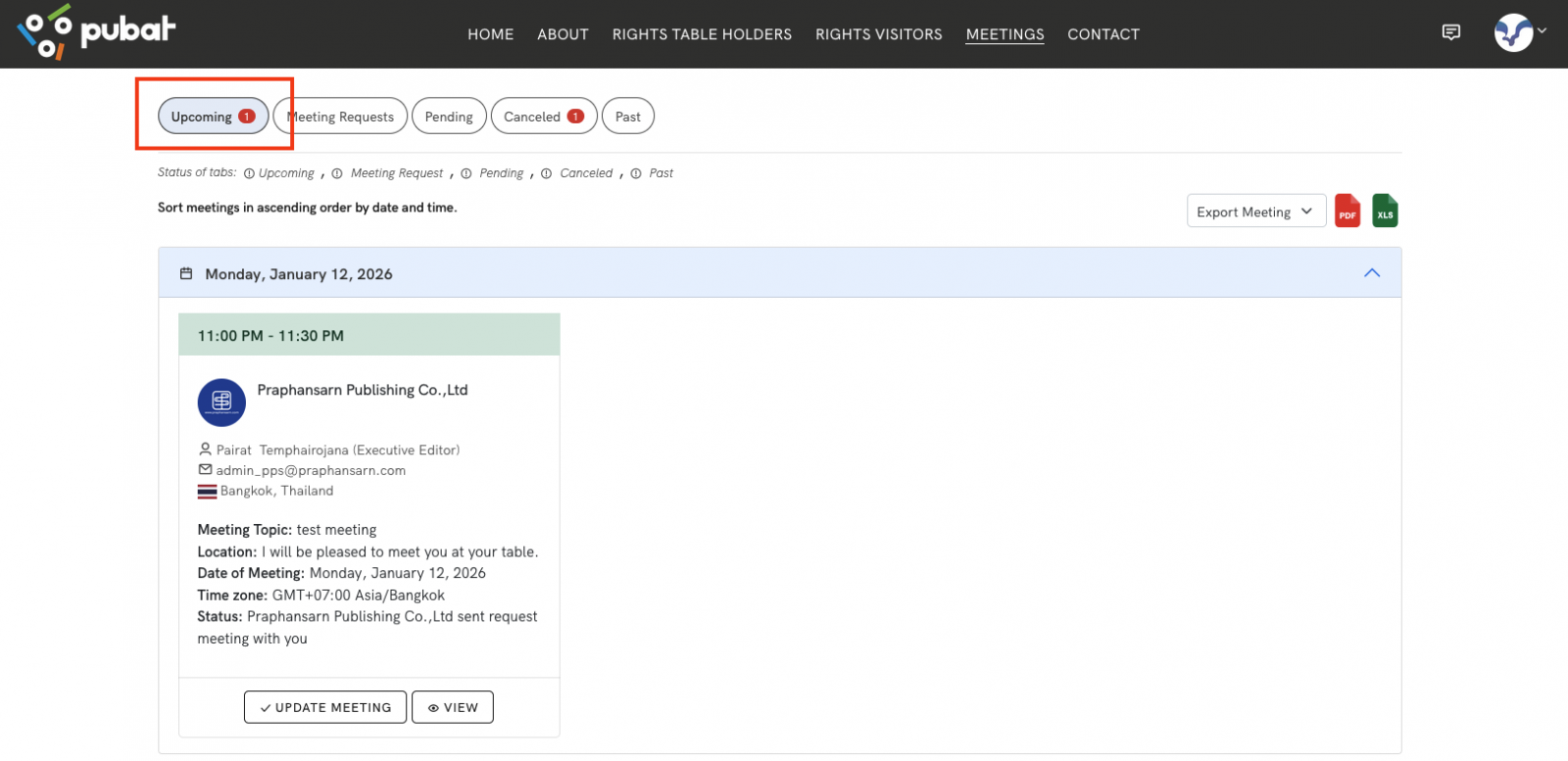Export meetings as XLS
This screenshot has width=1568, height=761.
(1385, 211)
